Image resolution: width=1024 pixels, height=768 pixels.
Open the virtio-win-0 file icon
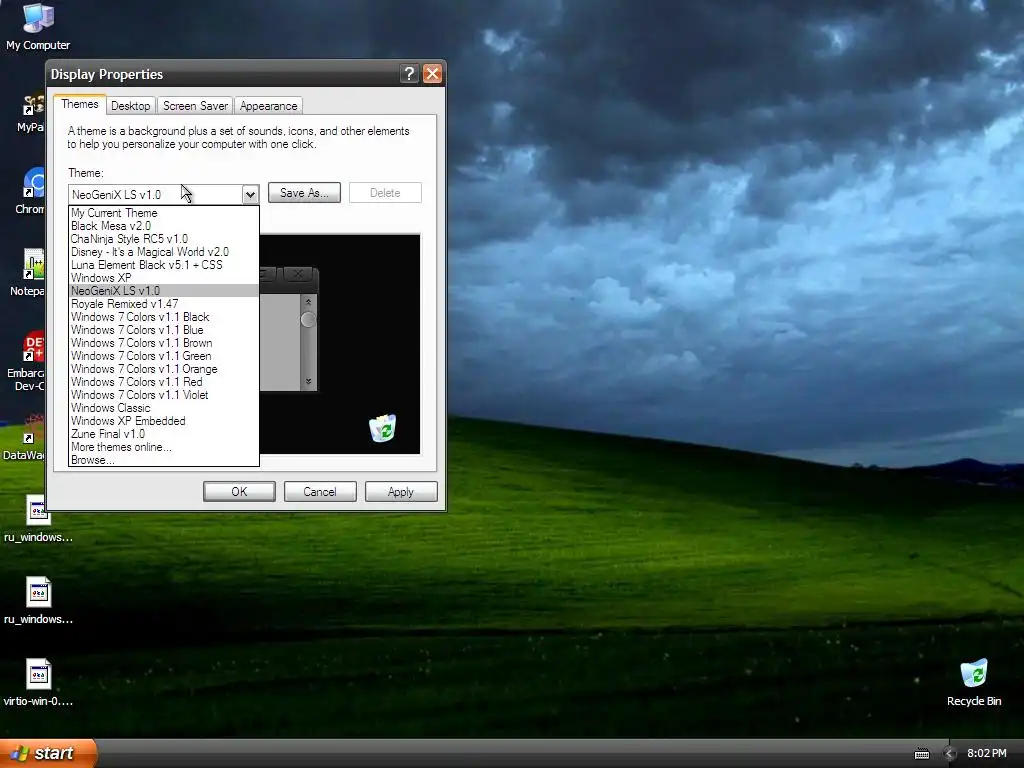tap(38, 682)
